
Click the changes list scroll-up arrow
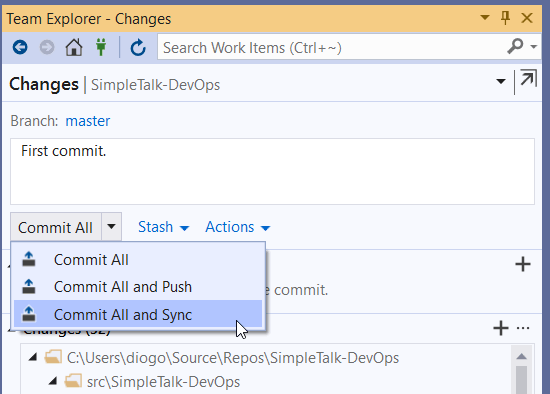pos(522,356)
